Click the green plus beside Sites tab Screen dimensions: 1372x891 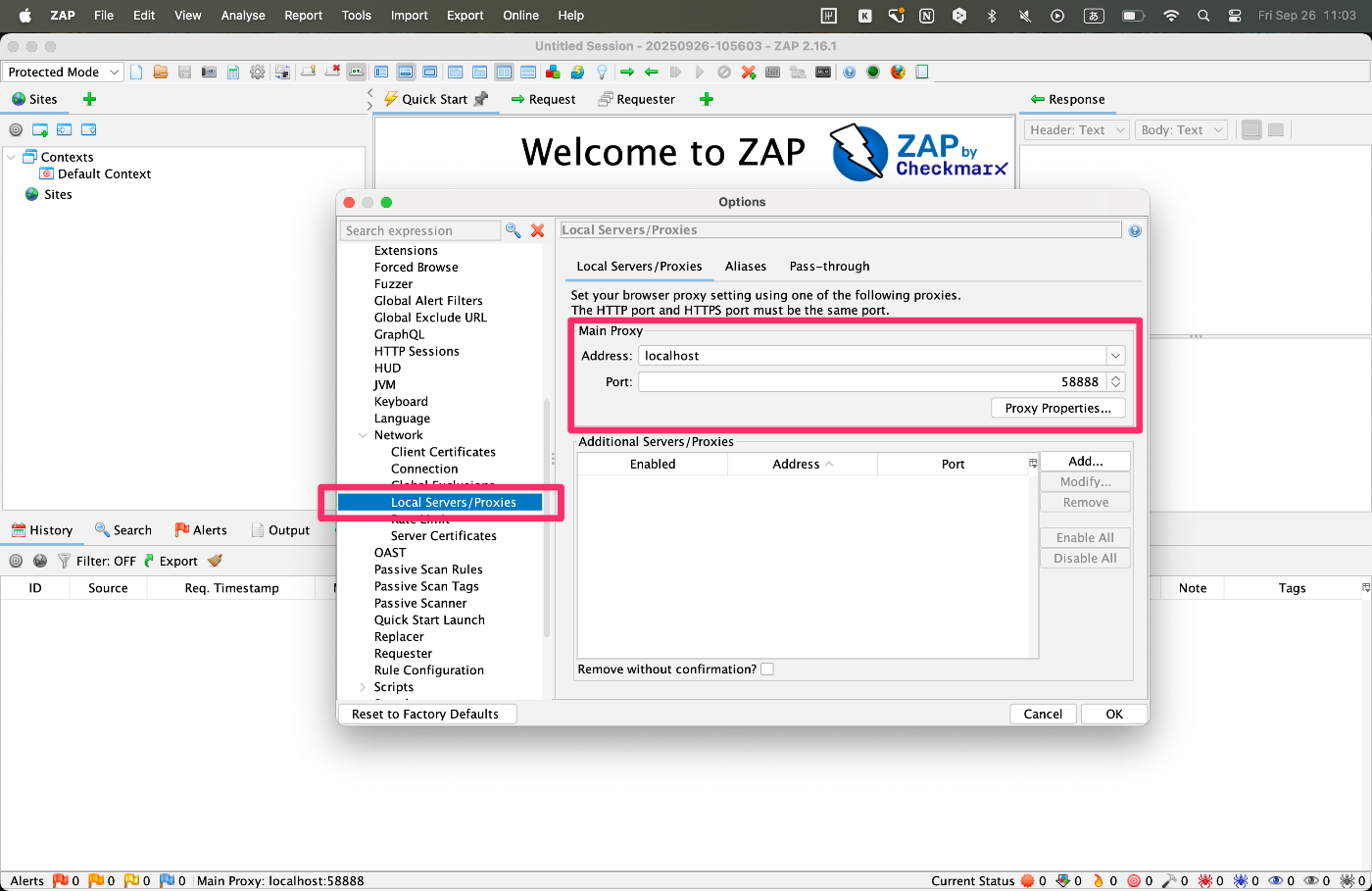click(x=89, y=99)
